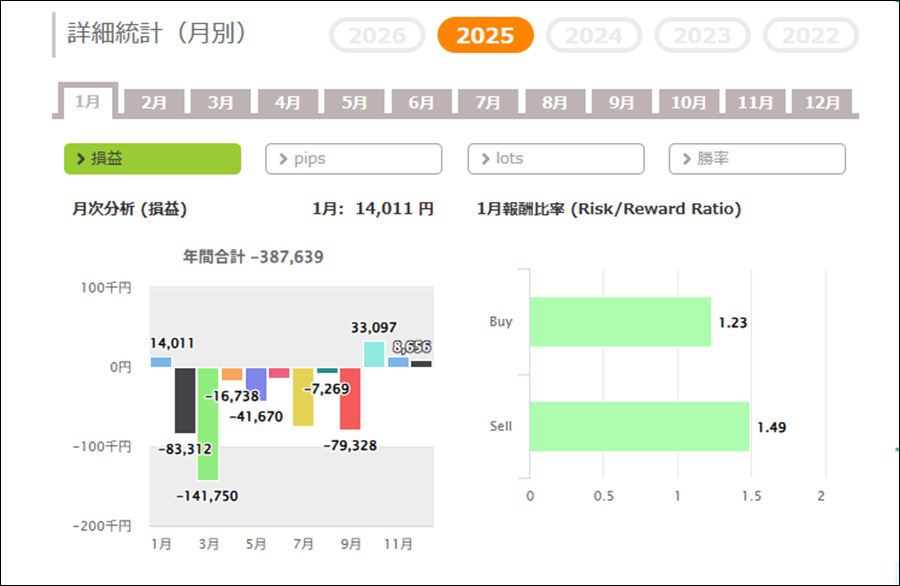Switch the analysis to pips
Image resolution: width=900 pixels, height=586 pixels.
[x=353, y=159]
